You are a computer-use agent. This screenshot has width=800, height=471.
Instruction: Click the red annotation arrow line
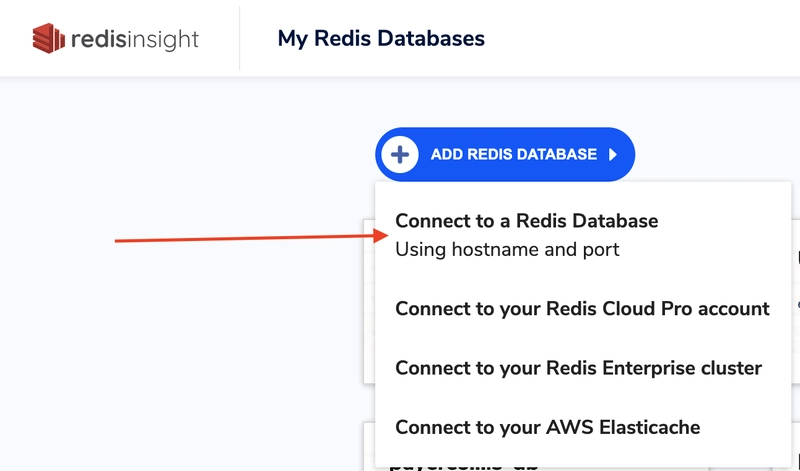click(244, 238)
